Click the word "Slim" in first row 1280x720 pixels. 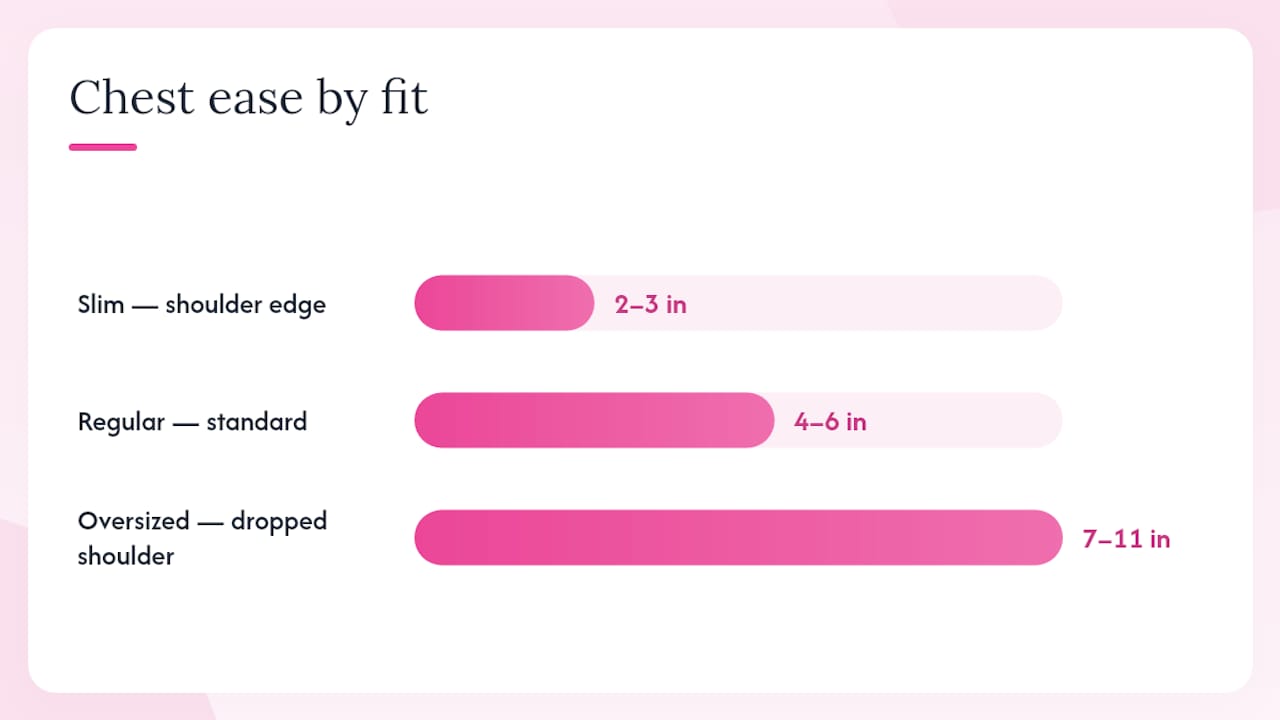(x=101, y=304)
